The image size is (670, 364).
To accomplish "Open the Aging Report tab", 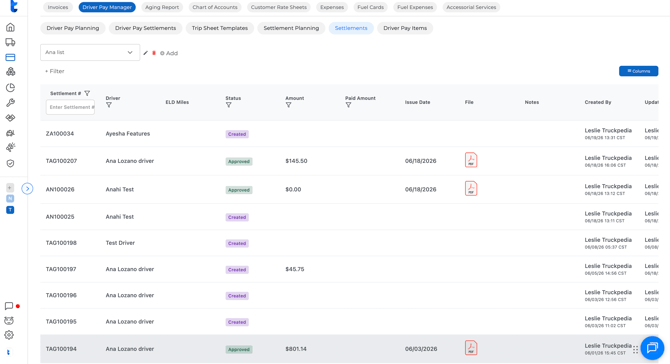I will tap(162, 7).
